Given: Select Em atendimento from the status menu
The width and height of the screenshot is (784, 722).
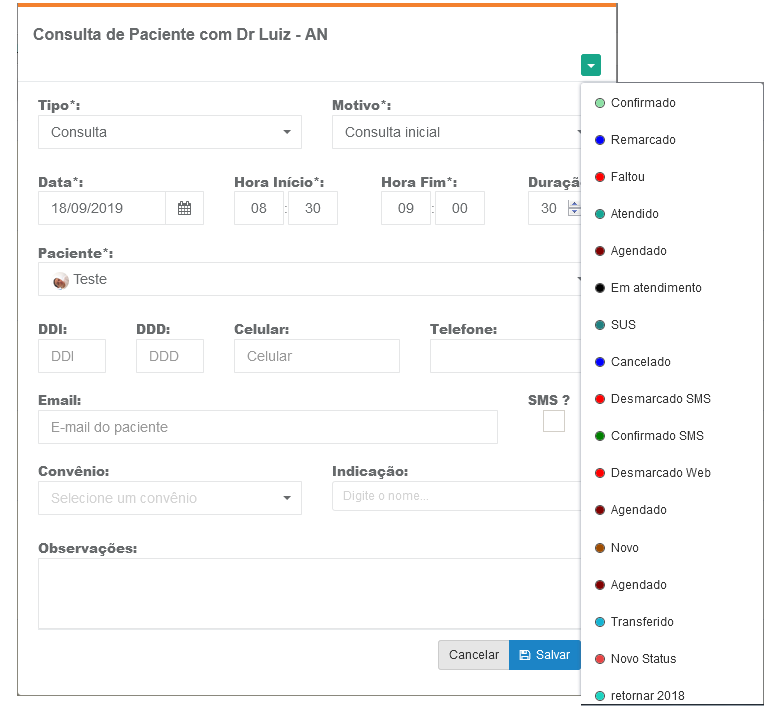Looking at the screenshot, I should coord(655,288).
